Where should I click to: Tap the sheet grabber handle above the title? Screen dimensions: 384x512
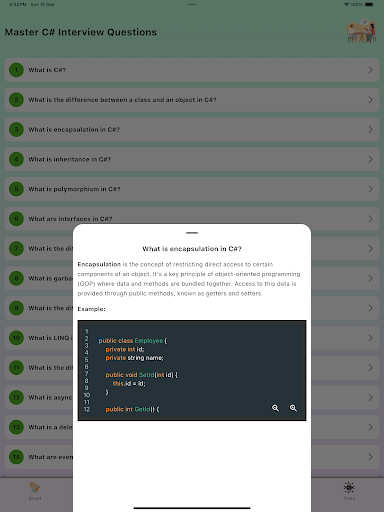pyautogui.click(x=192, y=233)
